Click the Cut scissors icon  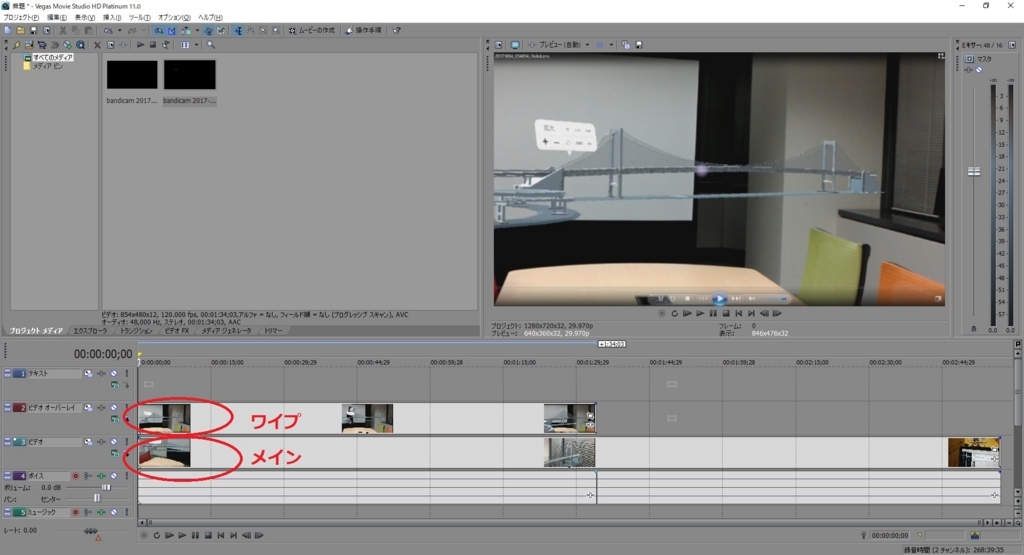[x=62, y=31]
